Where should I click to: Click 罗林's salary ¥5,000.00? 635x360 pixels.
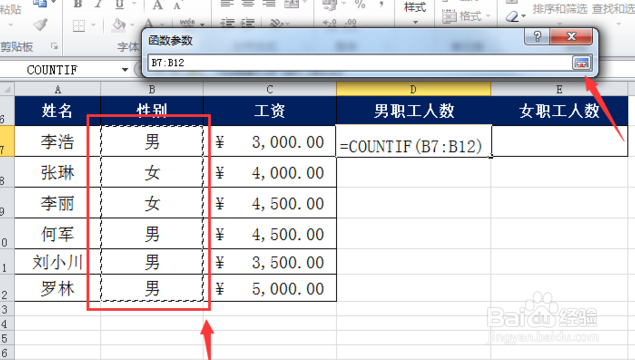(x=270, y=288)
